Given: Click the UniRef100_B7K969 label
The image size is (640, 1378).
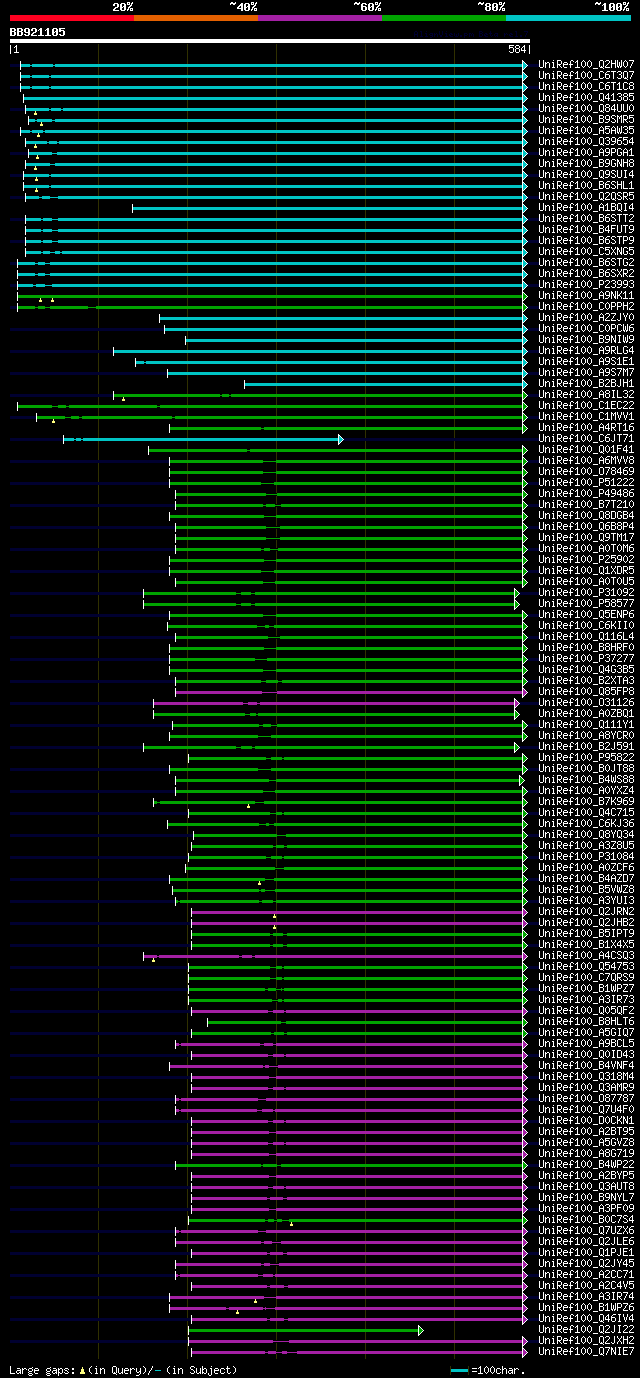Looking at the screenshot, I should 586,802.
